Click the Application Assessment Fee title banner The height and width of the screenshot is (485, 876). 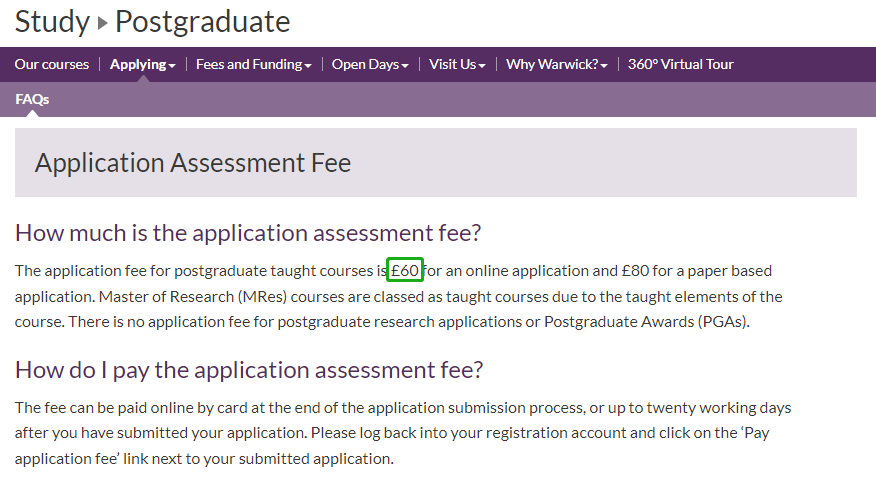pos(436,163)
